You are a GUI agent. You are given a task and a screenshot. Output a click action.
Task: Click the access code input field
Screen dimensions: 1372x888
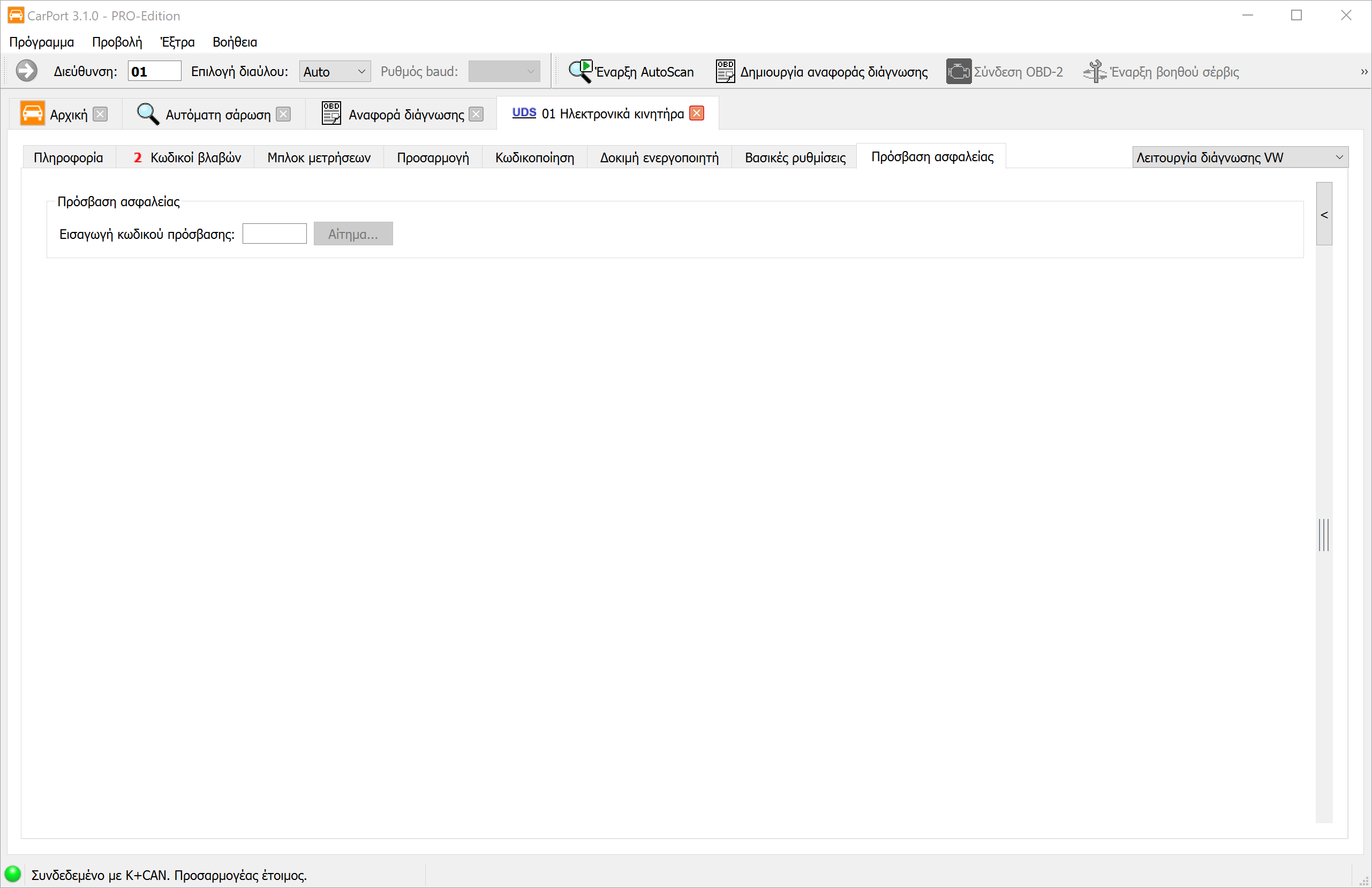click(274, 234)
